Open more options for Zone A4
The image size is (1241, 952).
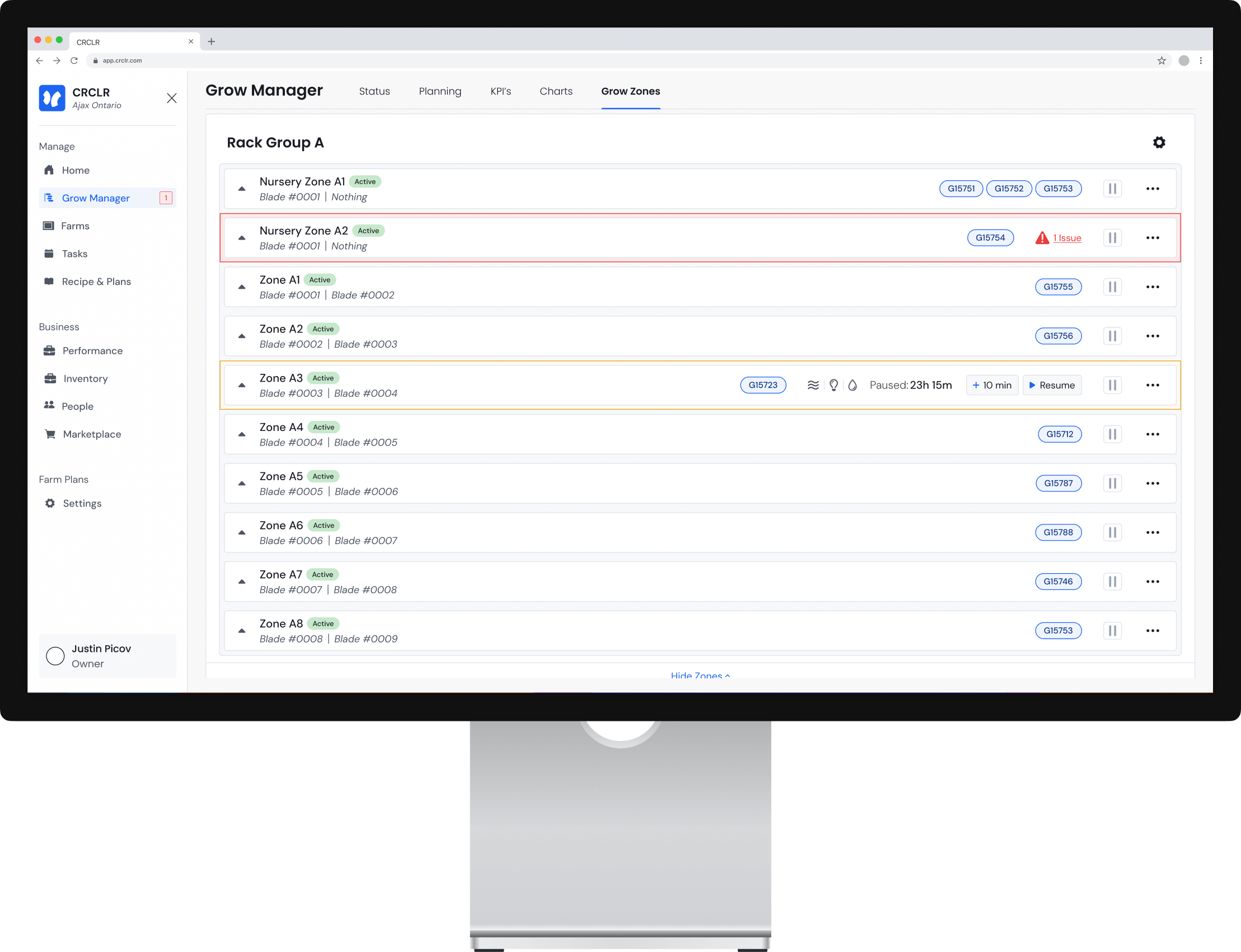[x=1152, y=434]
